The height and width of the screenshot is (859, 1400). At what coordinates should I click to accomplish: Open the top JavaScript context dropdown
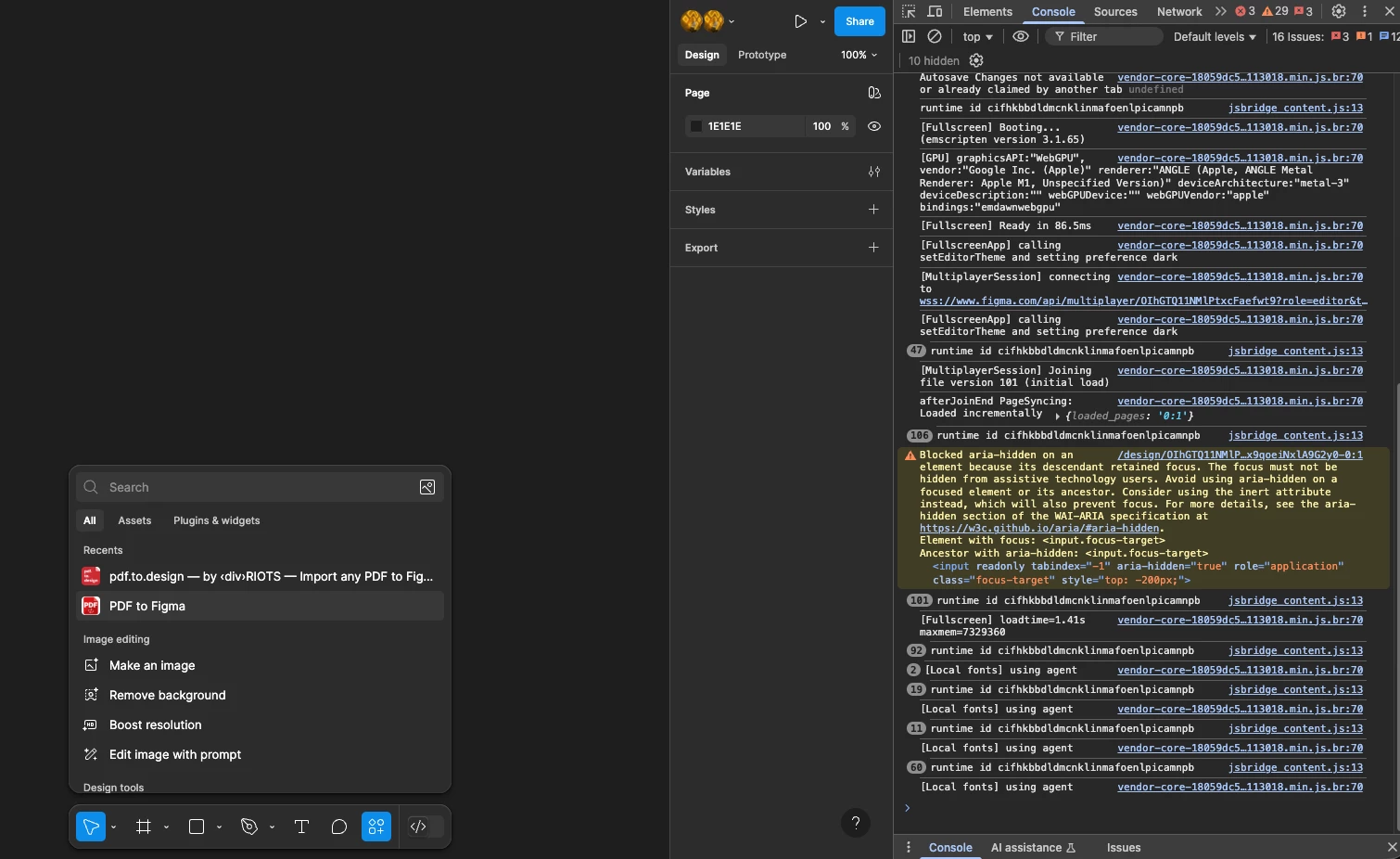[977, 36]
